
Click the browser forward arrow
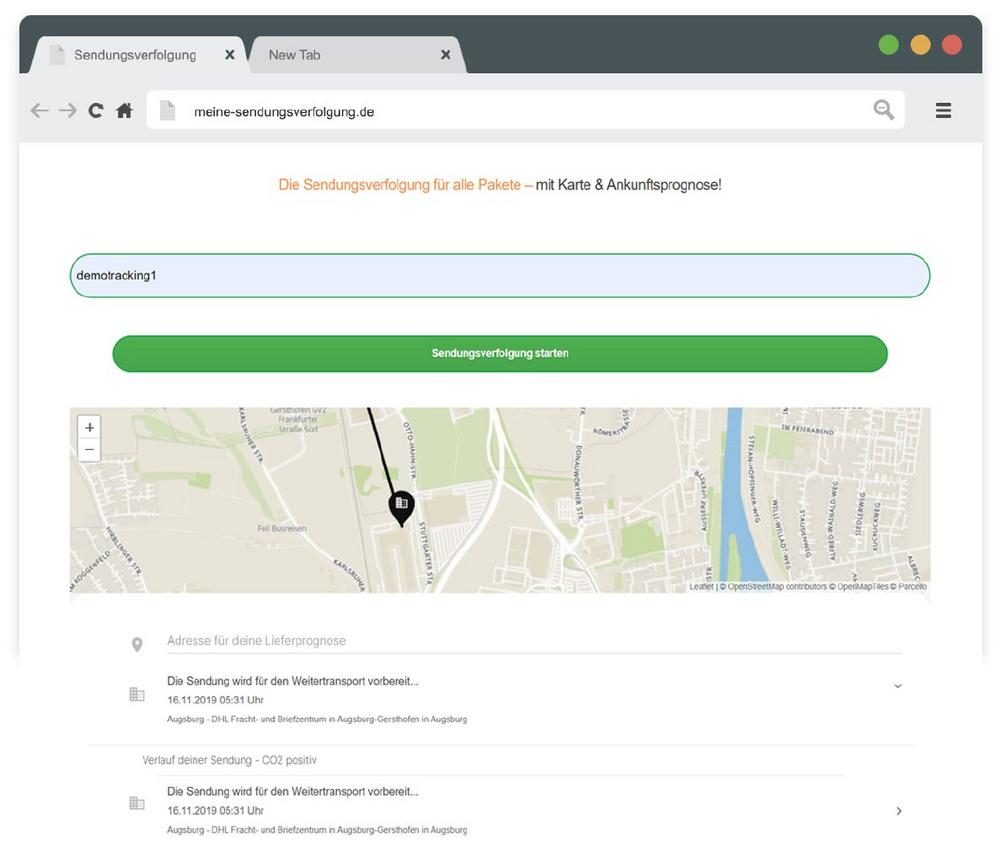[x=68, y=111]
